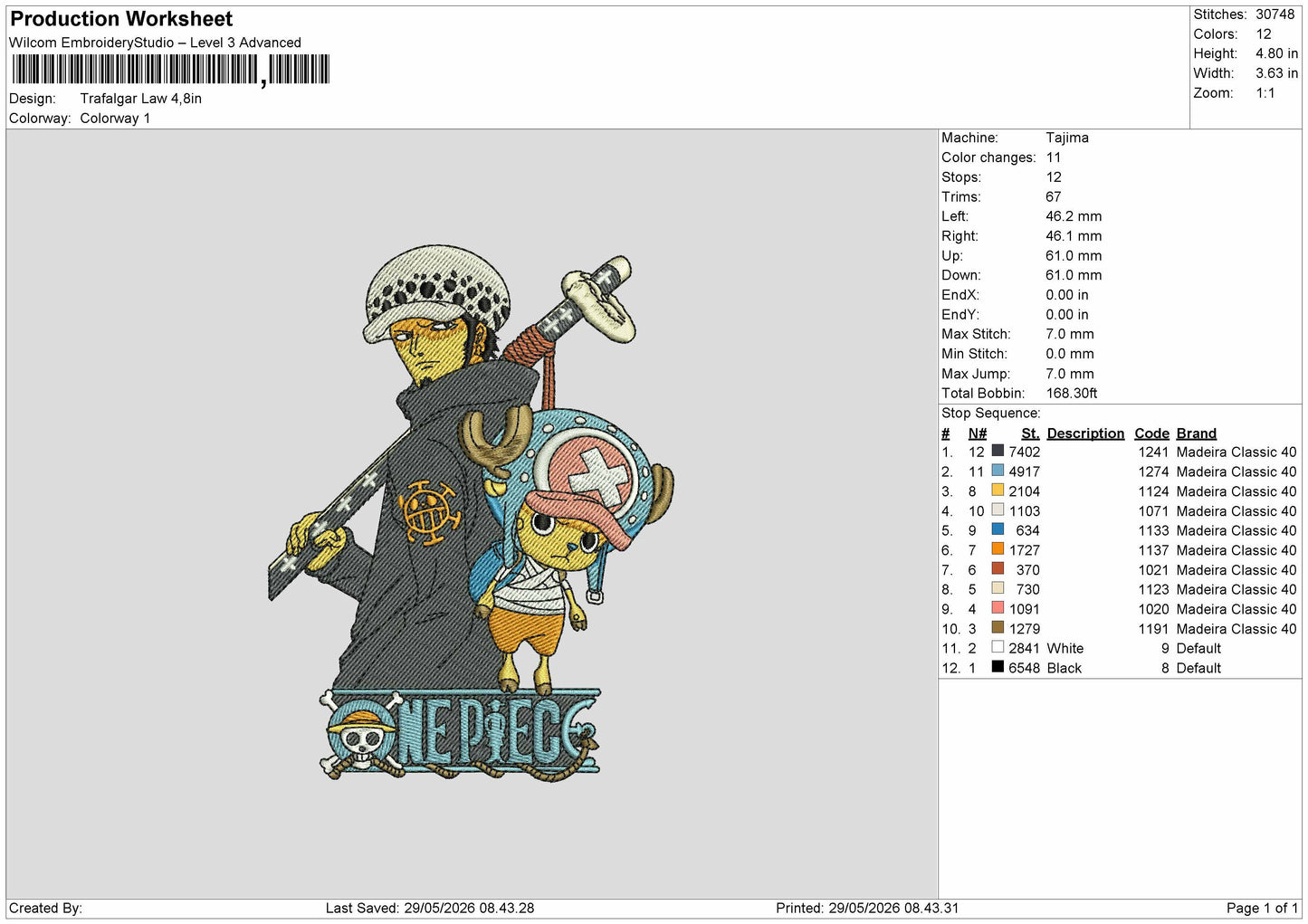Click the 'Description' column header
The height and width of the screenshot is (924, 1308).
tap(1085, 433)
